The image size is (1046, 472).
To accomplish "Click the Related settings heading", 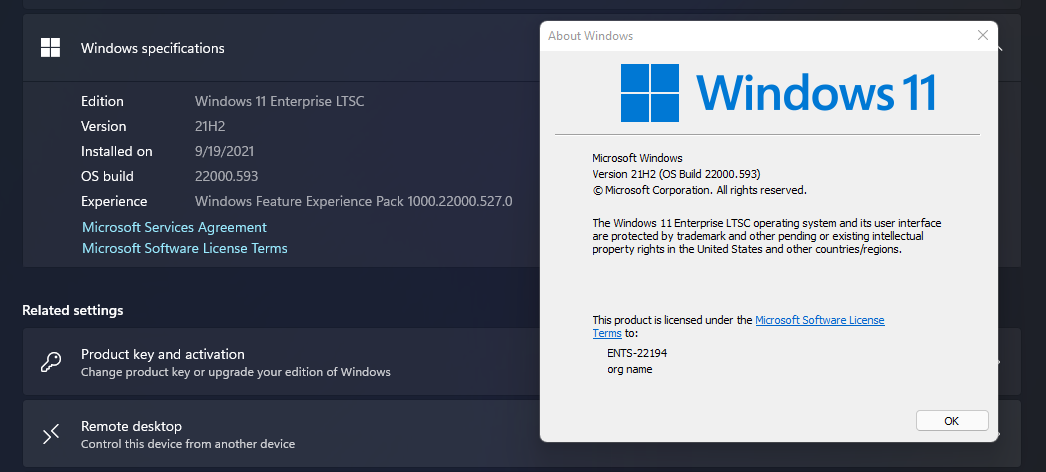I will tap(73, 310).
